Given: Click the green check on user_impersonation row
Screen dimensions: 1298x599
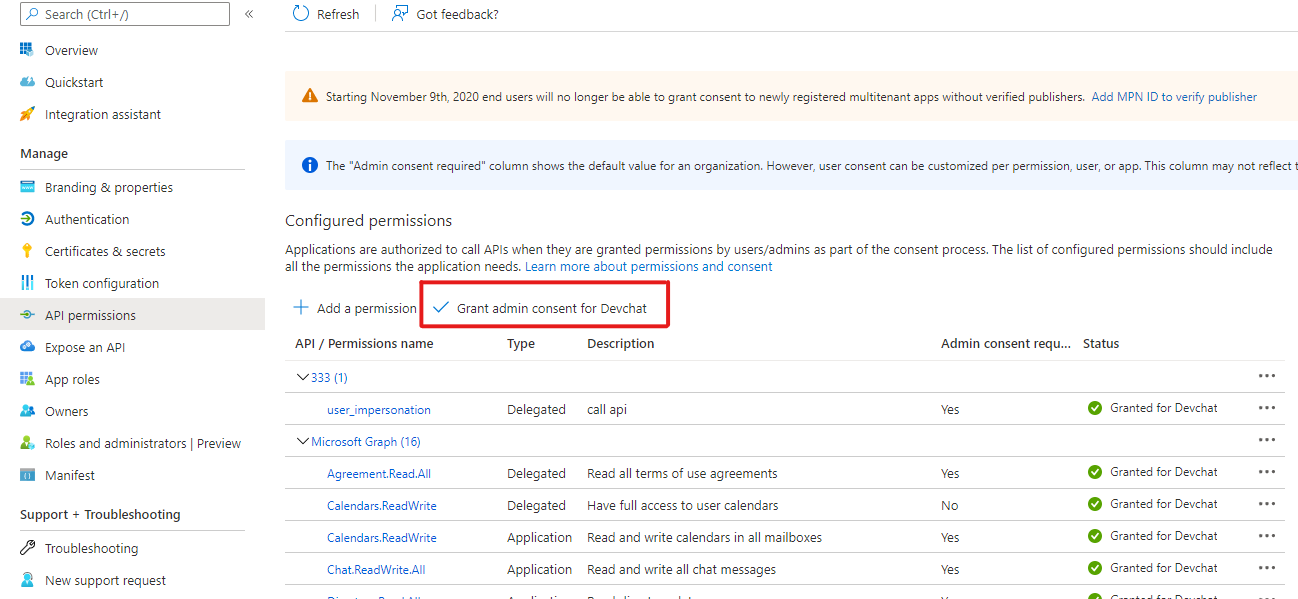Looking at the screenshot, I should tap(1095, 408).
